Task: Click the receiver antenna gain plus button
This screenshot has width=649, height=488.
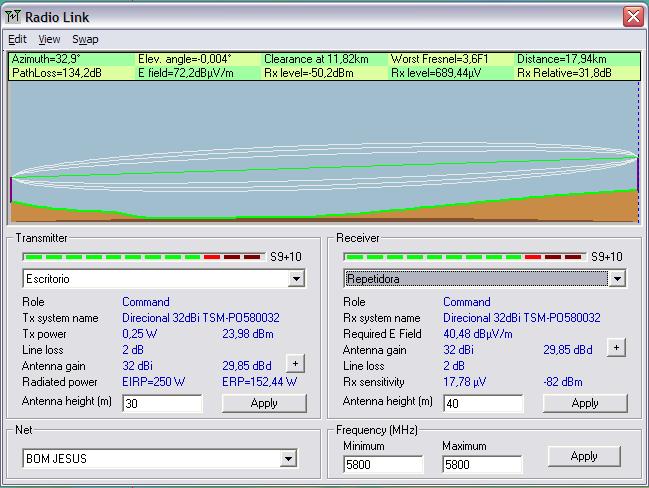Action: tap(617, 348)
